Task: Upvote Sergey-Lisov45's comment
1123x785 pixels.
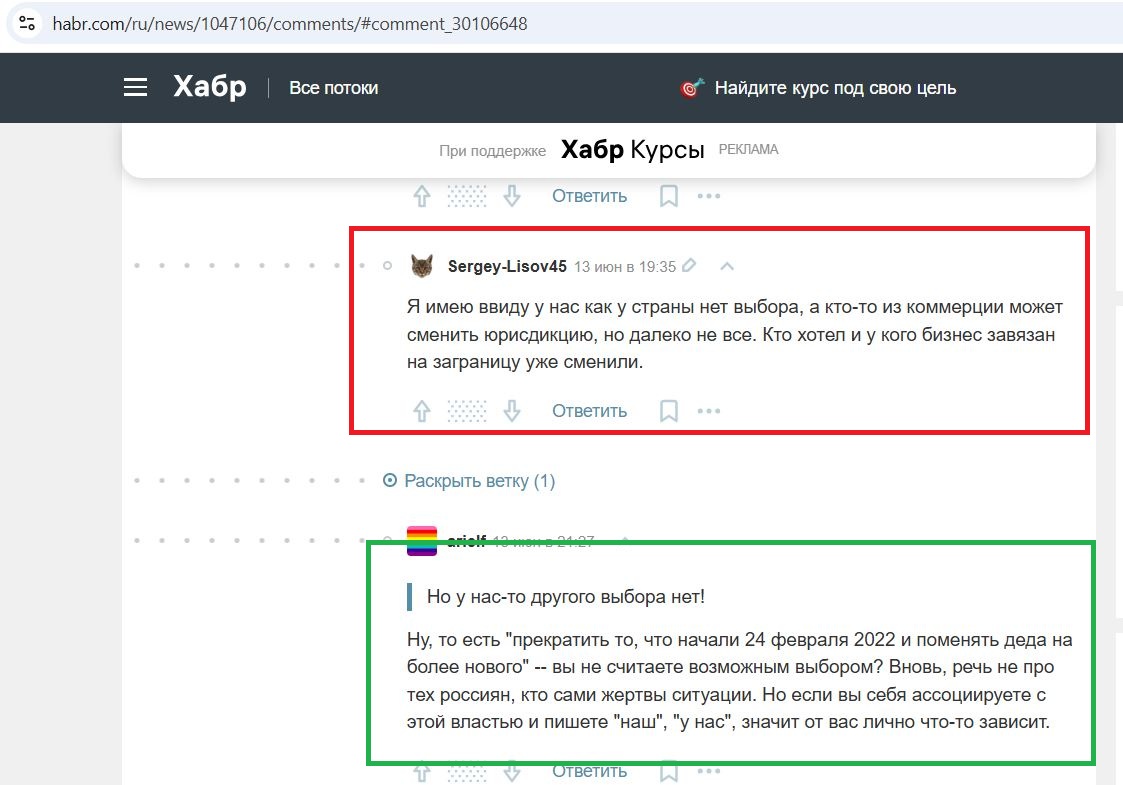Action: coord(422,411)
